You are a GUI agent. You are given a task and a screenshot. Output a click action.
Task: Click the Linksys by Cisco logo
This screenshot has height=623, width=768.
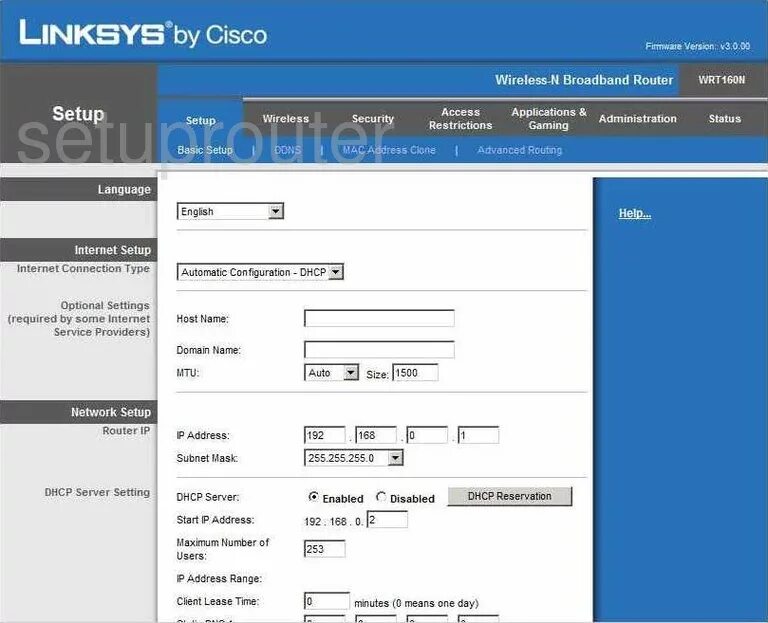(x=143, y=34)
